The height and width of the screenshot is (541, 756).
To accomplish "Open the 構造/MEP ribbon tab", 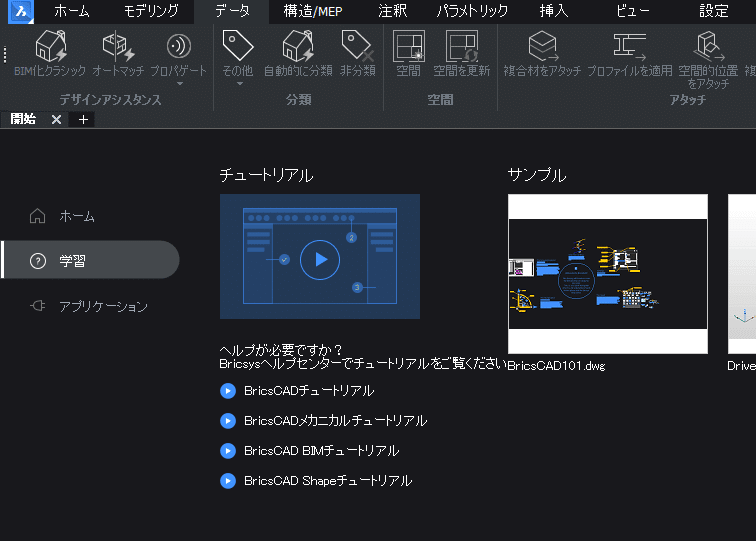I will click(313, 11).
